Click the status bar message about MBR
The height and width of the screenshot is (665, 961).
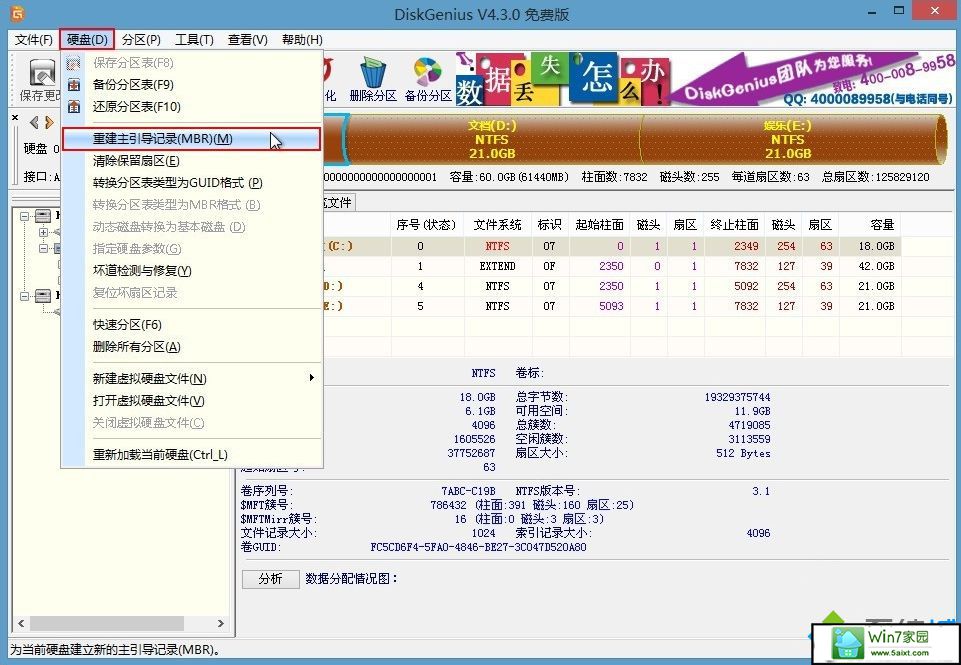pyautogui.click(x=115, y=650)
